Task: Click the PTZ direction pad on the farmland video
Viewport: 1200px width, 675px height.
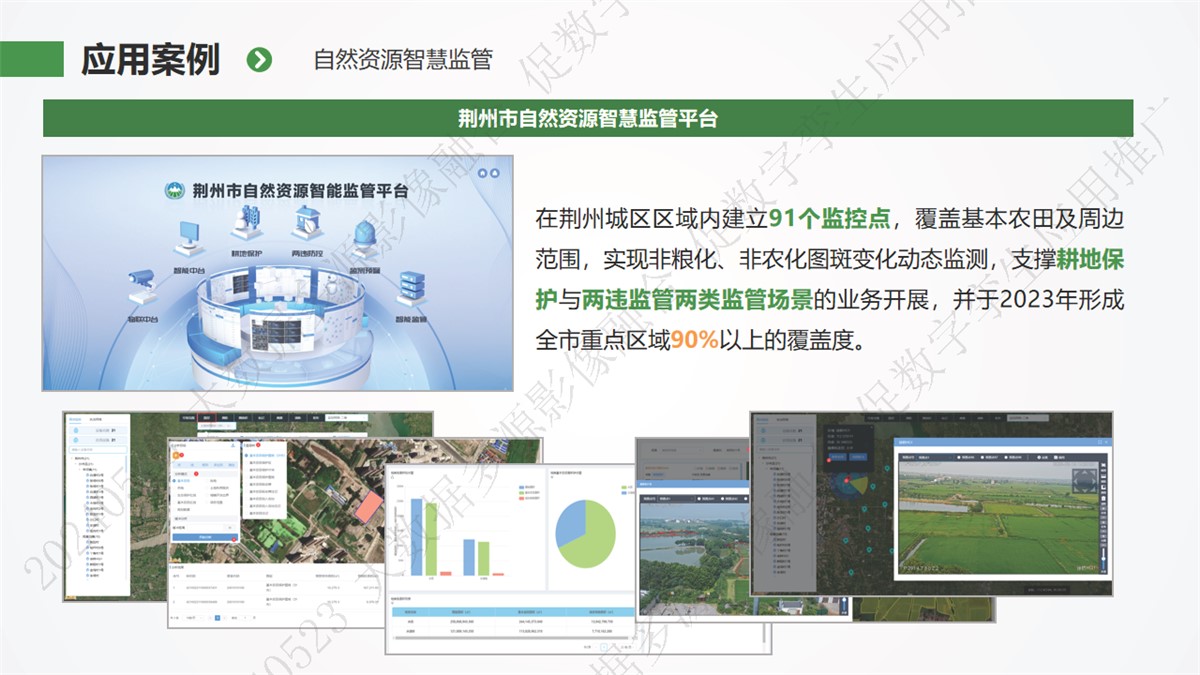Action: [x=1086, y=481]
